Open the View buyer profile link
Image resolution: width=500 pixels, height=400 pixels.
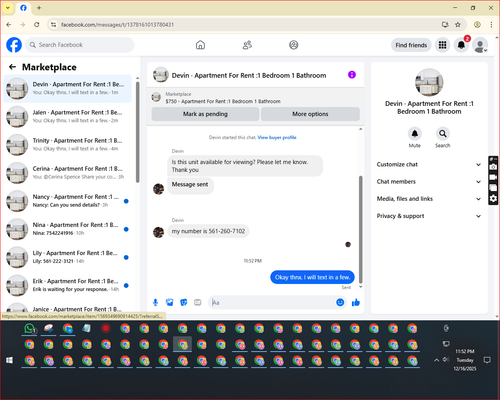(277, 137)
